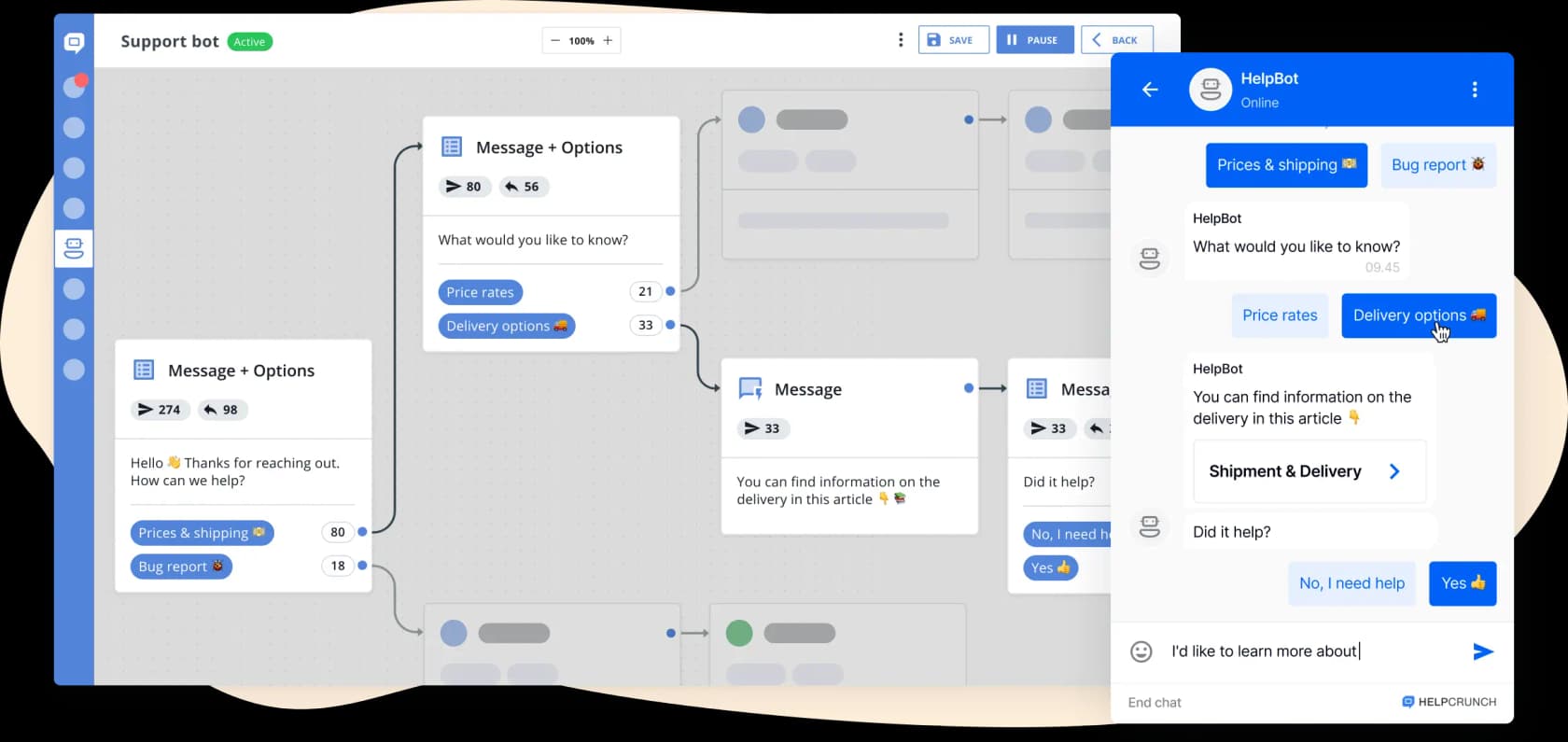Screen dimensions: 1568x742
Task: Click the 18 count beside Bug report
Action: 338,566
